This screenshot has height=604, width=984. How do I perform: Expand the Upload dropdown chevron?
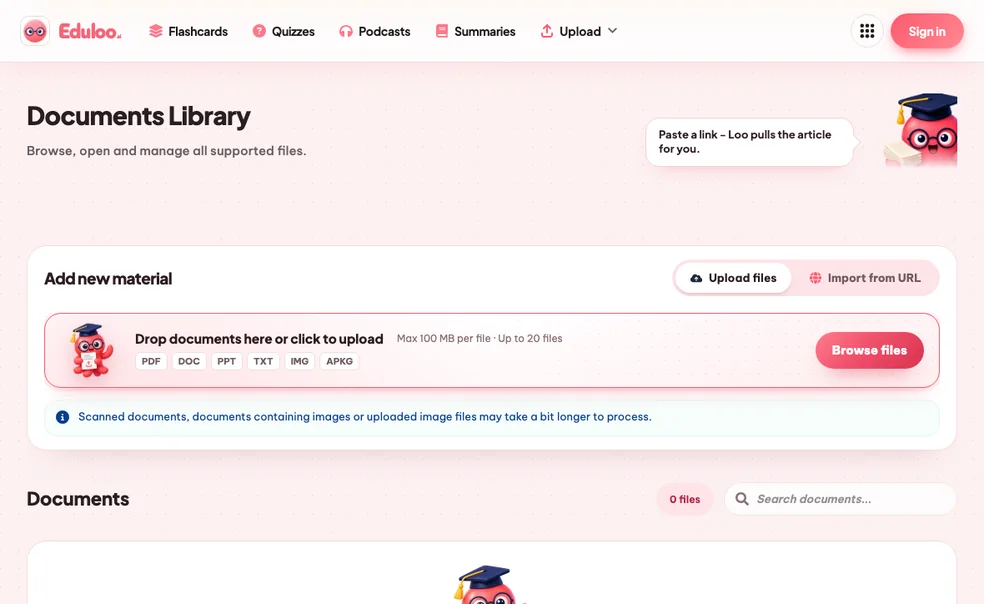[x=612, y=31]
